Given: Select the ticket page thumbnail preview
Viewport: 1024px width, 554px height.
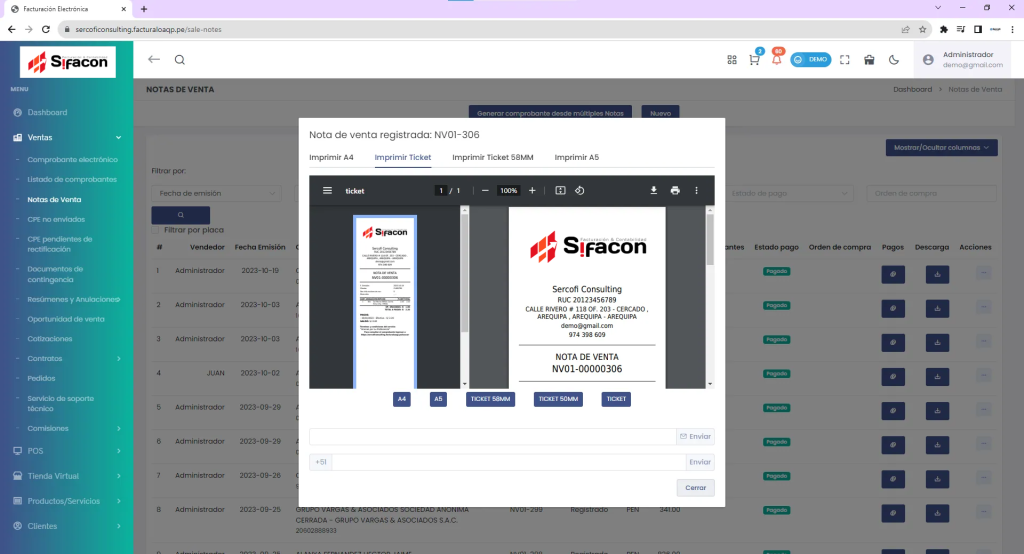Looking at the screenshot, I should point(385,298).
